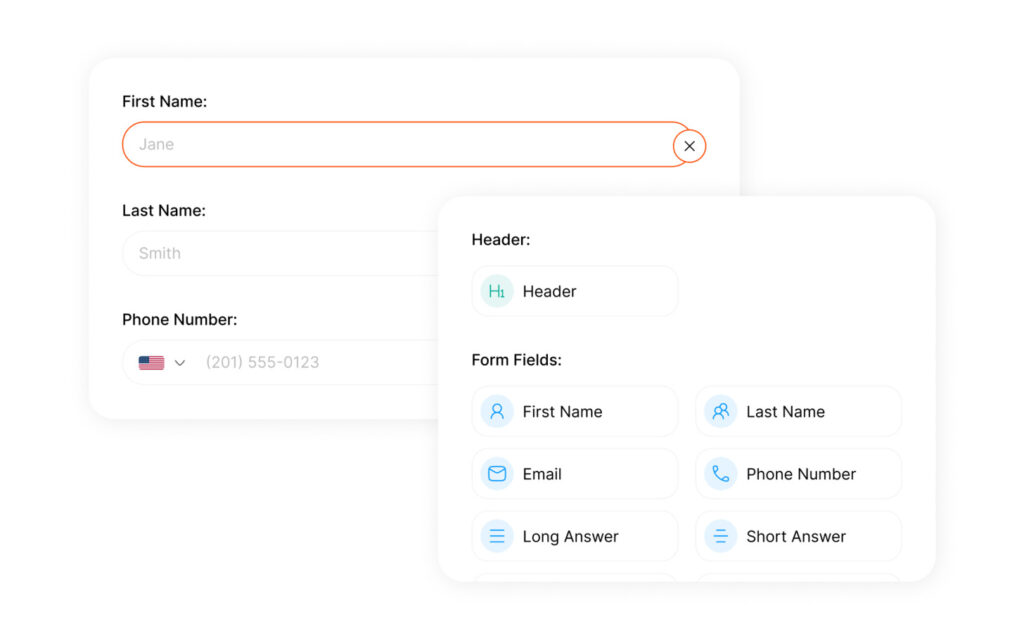Click the Short Answer lines icon
This screenshot has width=1024, height=639.
tap(719, 536)
